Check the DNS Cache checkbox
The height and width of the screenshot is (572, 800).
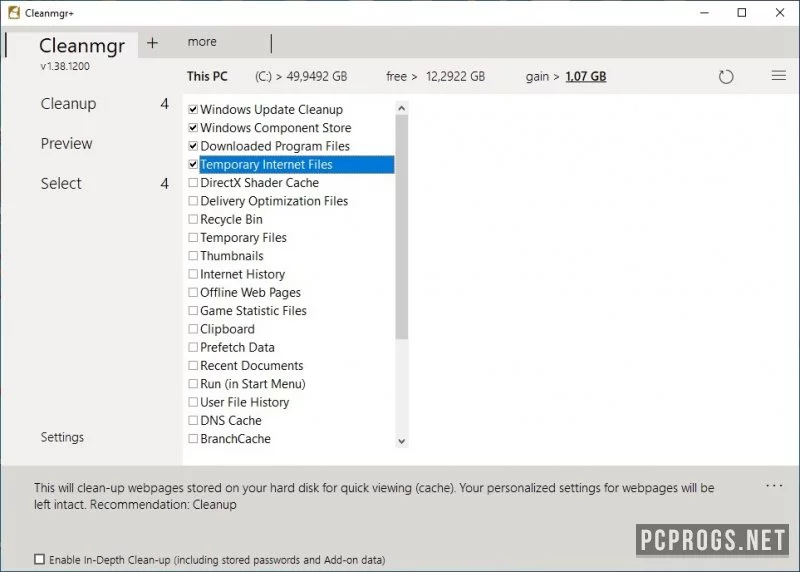tap(193, 420)
